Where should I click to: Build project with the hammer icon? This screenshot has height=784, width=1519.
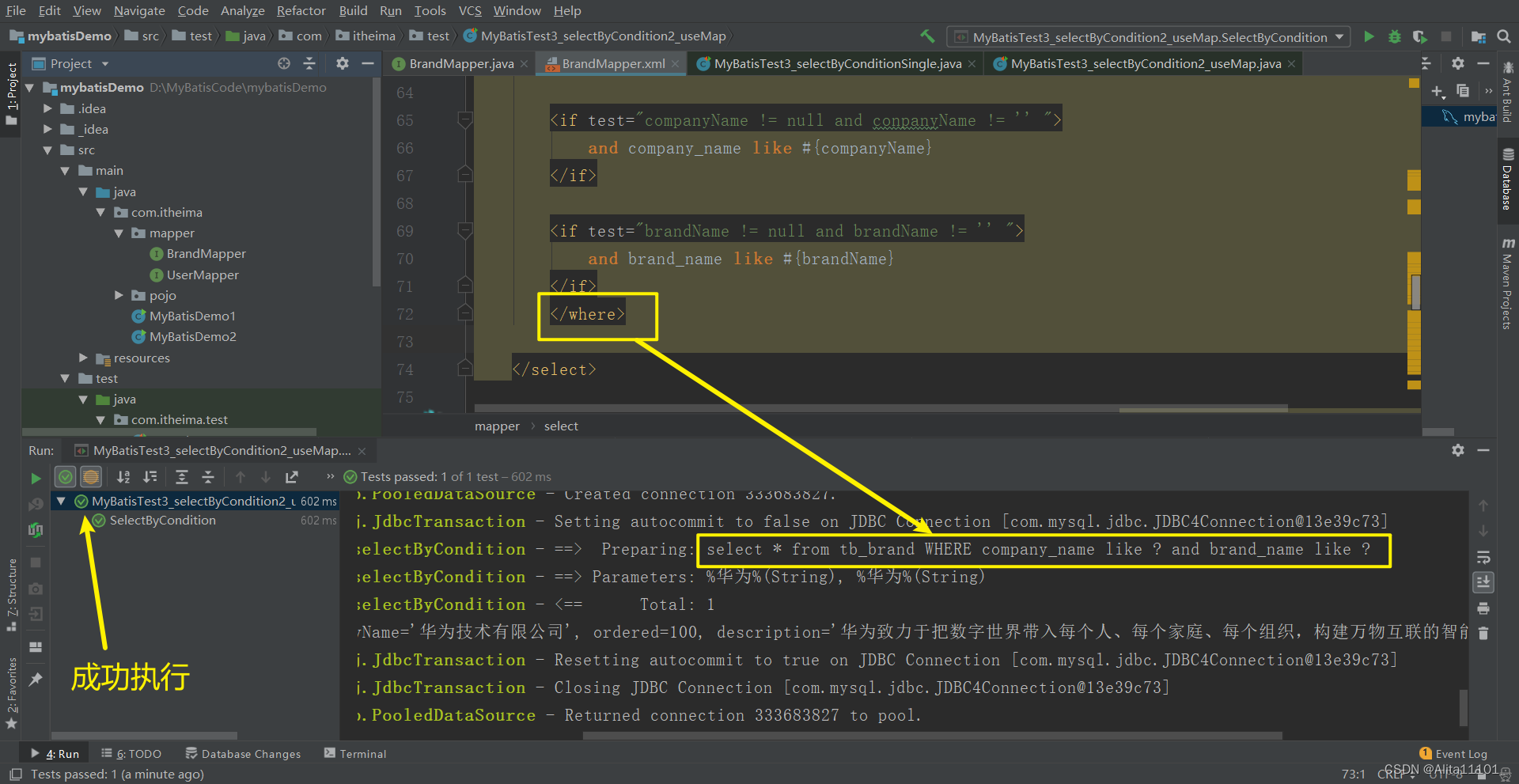(927, 36)
